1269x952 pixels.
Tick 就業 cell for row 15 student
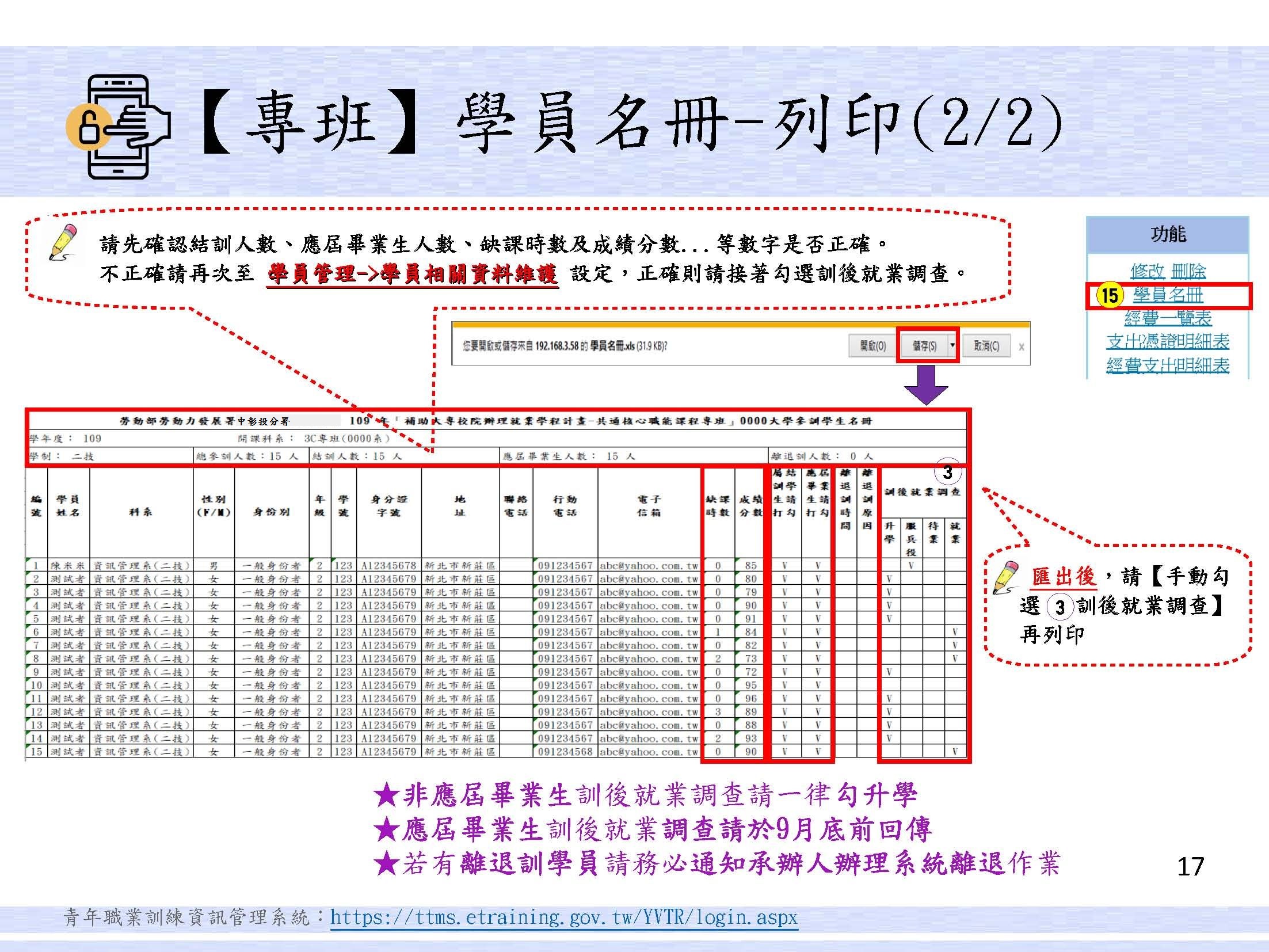click(955, 751)
